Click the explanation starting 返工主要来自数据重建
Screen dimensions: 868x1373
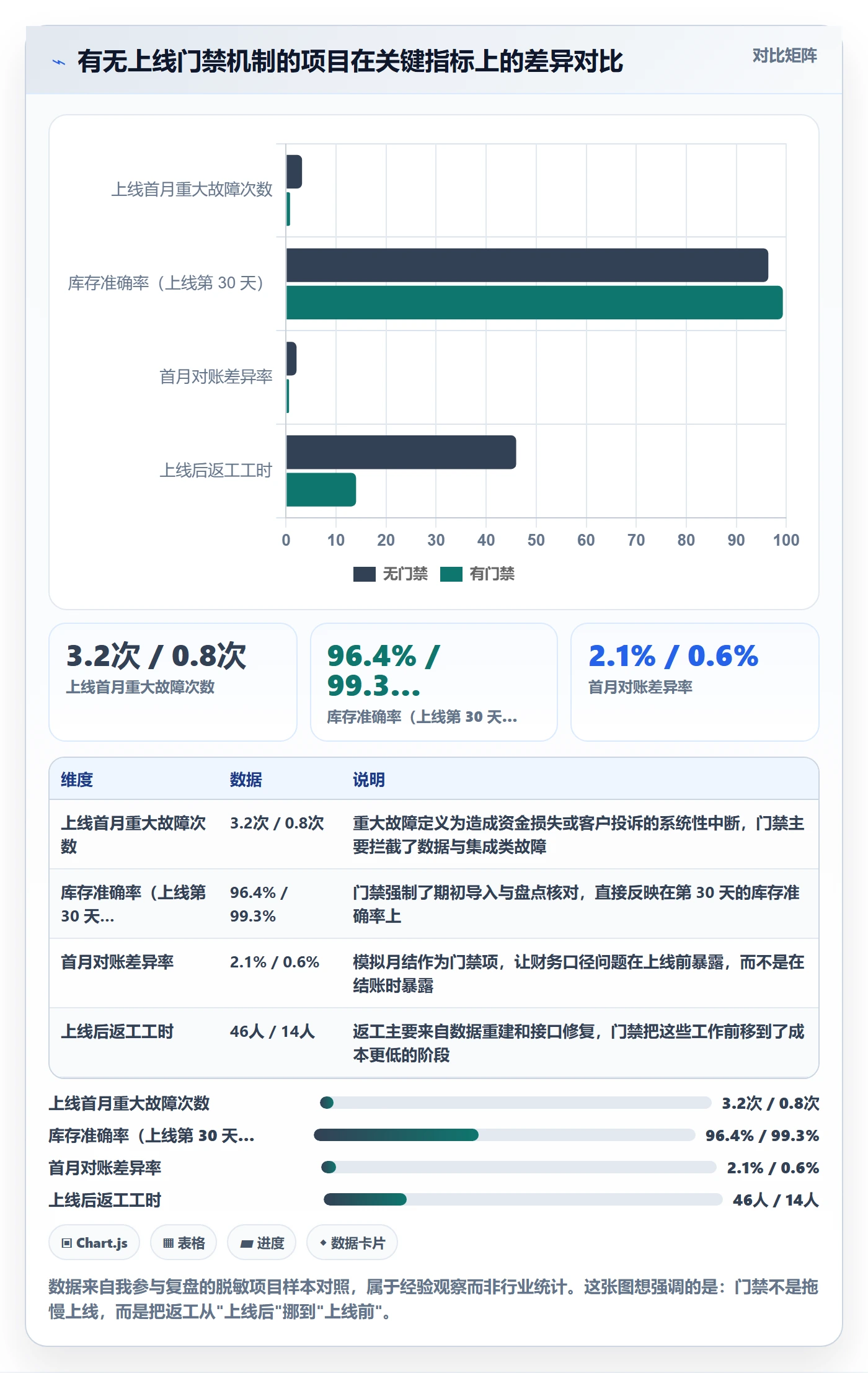[x=578, y=1043]
